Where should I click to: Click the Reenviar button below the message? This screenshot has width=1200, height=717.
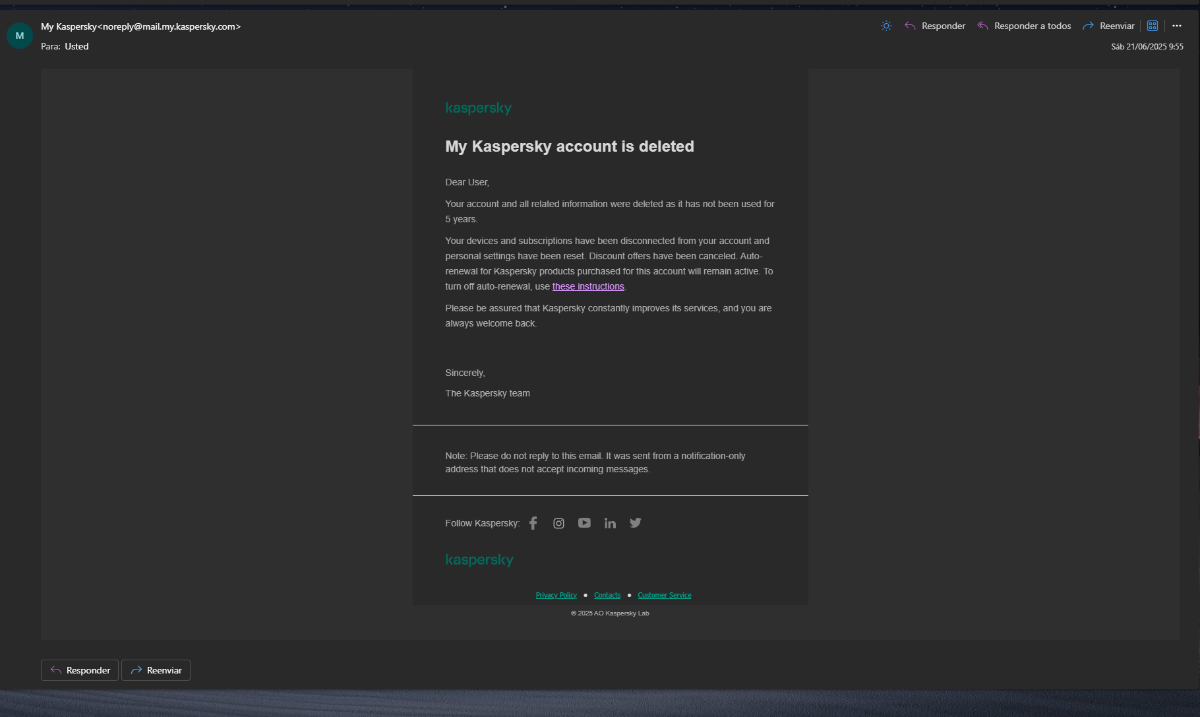coord(156,670)
